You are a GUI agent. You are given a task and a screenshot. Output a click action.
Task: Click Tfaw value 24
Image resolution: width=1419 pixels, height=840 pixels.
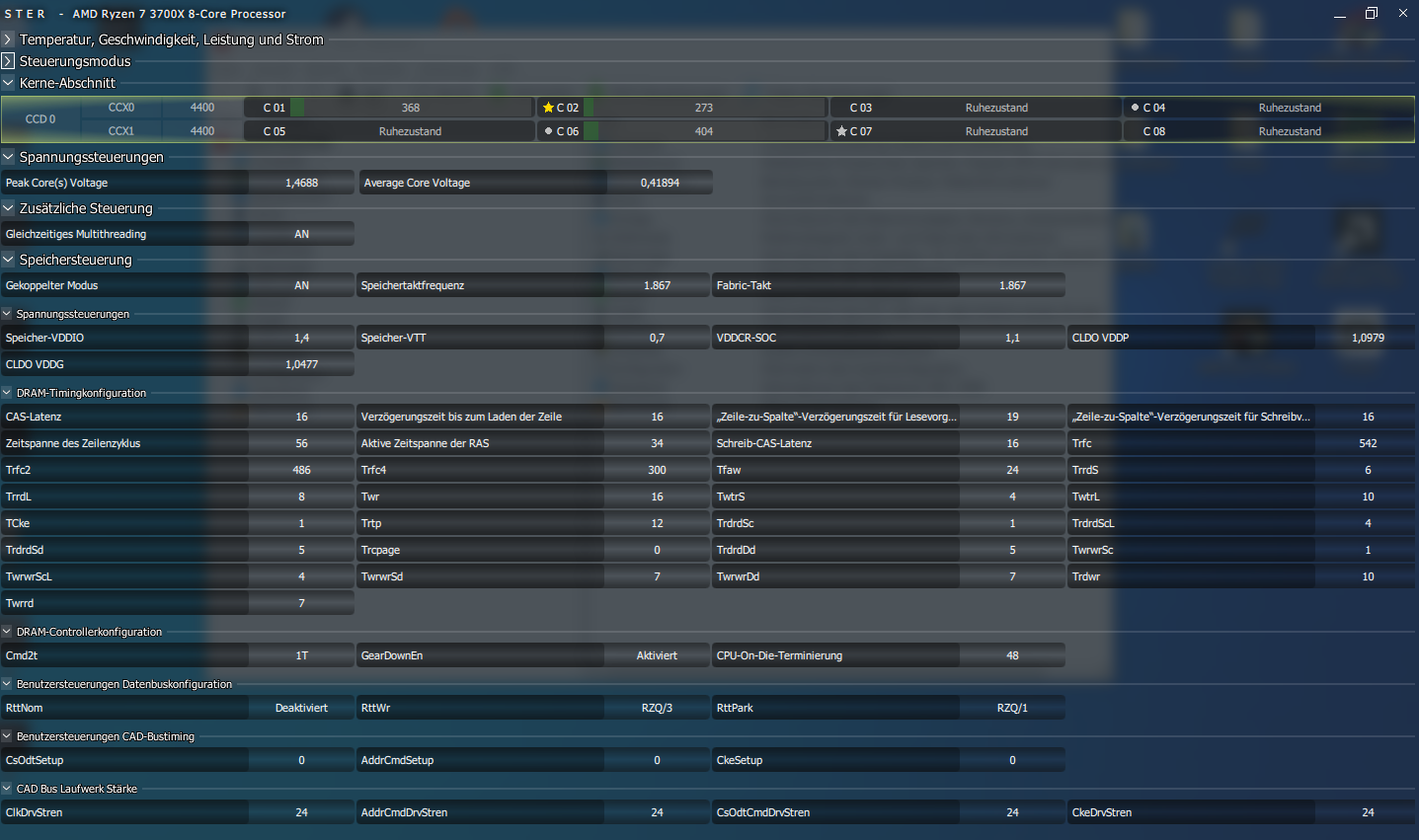[x=1012, y=470]
